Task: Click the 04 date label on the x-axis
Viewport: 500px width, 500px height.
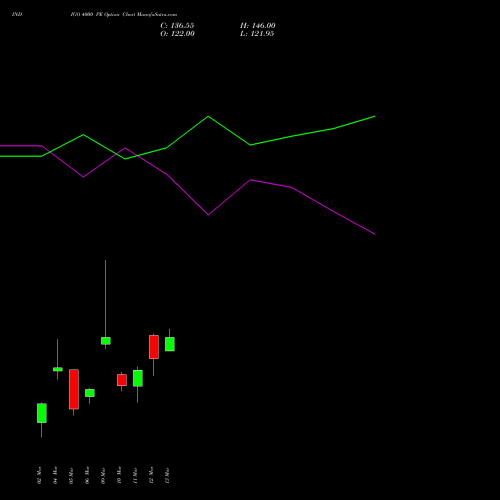Action: [x=55, y=475]
